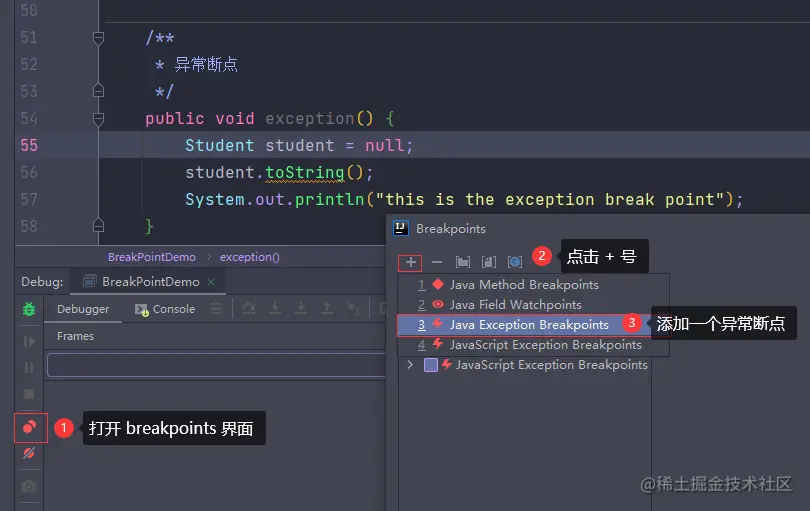Click gutter line number 55
Image resolution: width=810 pixels, height=511 pixels.
click(x=29, y=145)
